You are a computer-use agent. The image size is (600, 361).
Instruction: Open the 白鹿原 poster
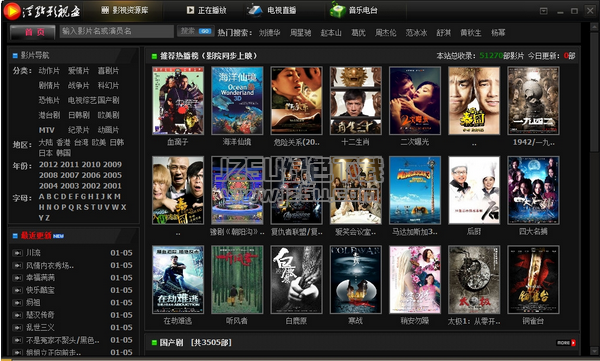(x=297, y=280)
